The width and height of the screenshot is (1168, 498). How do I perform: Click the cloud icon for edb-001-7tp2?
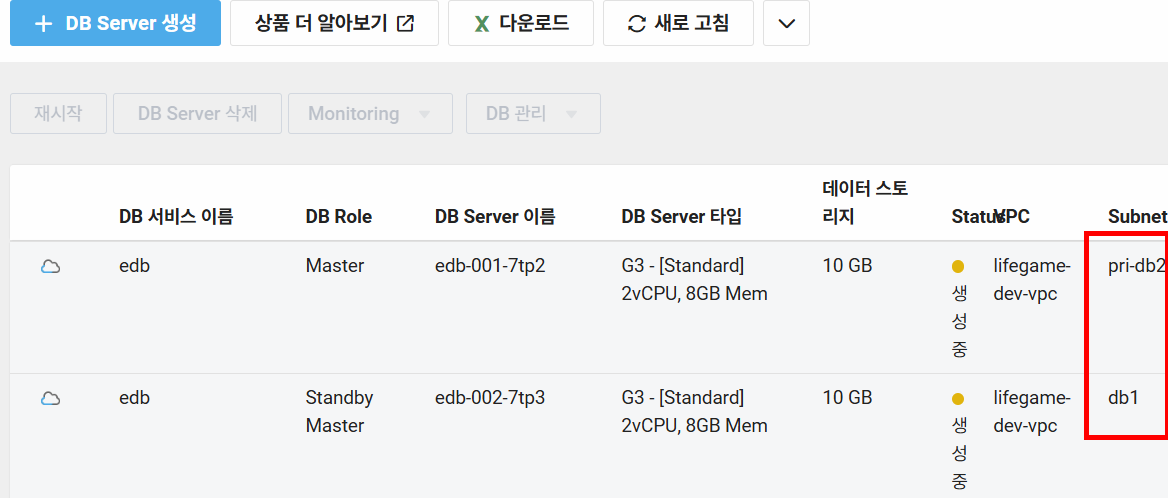50,267
